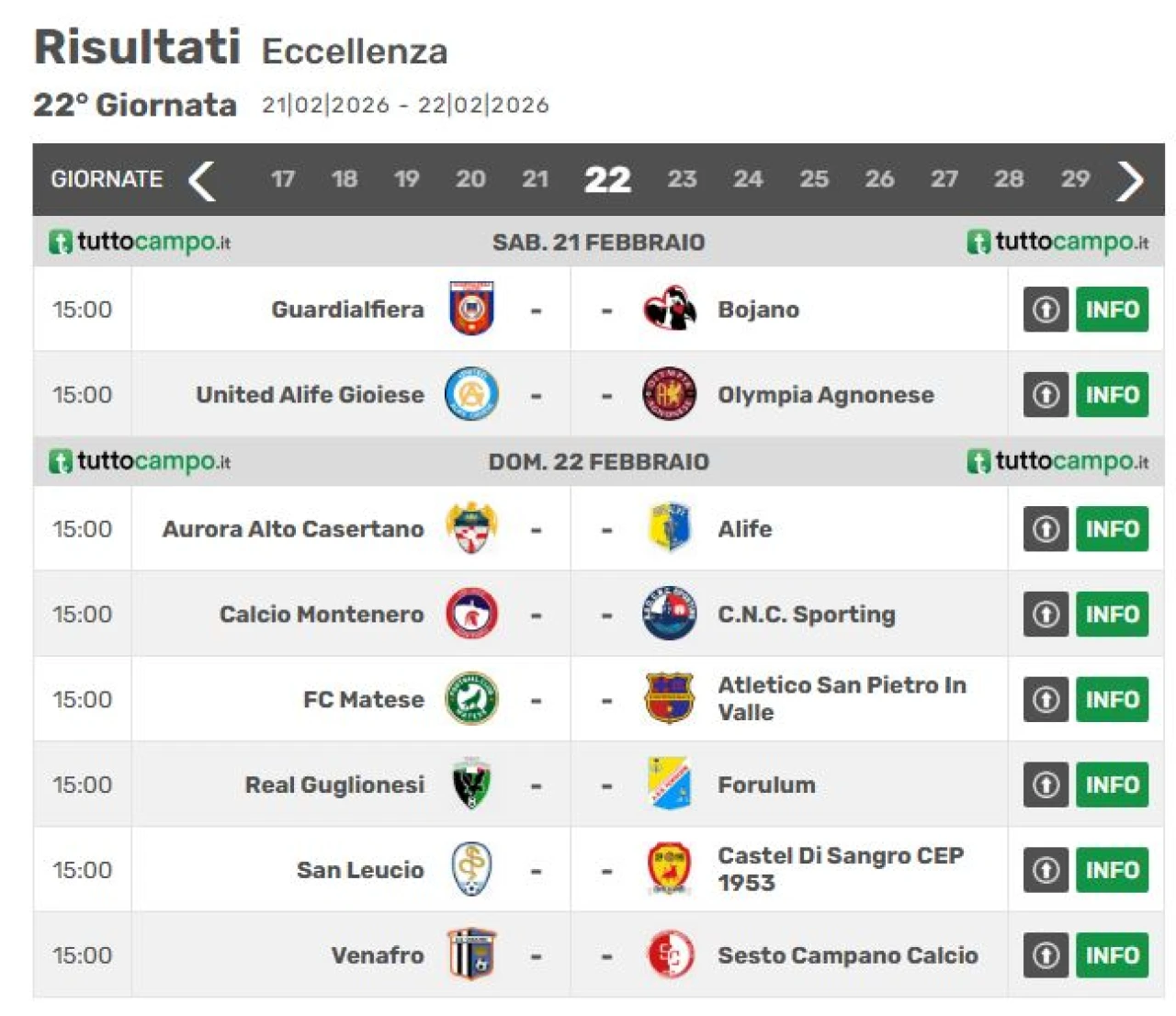Image resolution: width=1176 pixels, height=1016 pixels.
Task: Open INFO for Calcio Montenero match
Action: click(x=1112, y=615)
